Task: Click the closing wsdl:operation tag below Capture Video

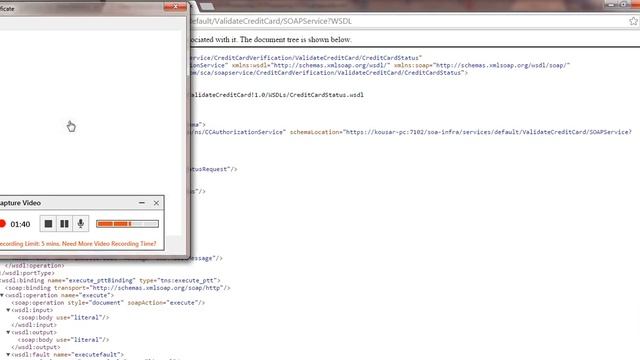Action: point(35,266)
